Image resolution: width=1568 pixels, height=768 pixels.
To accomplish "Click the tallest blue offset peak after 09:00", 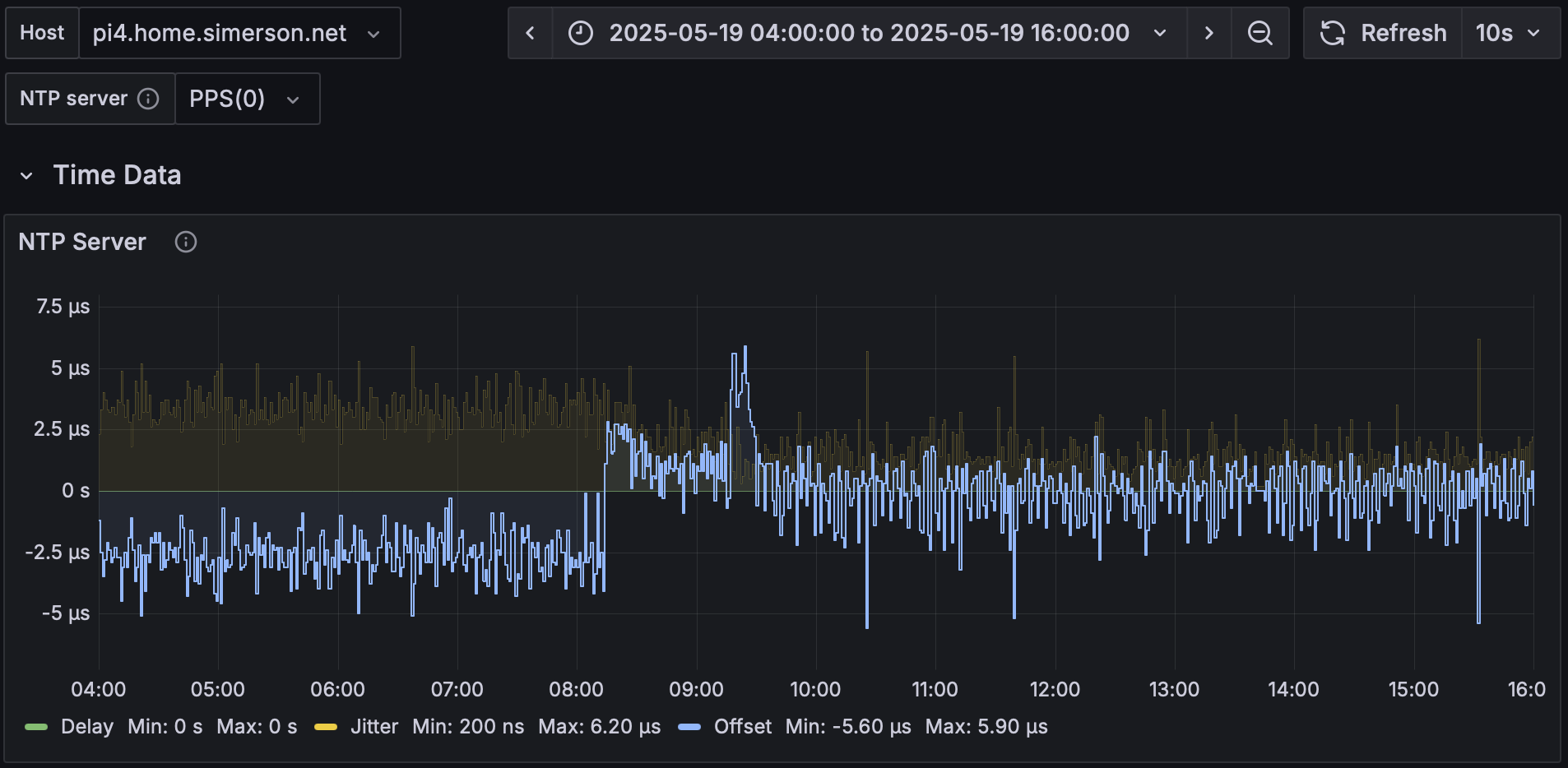I will tap(745, 349).
